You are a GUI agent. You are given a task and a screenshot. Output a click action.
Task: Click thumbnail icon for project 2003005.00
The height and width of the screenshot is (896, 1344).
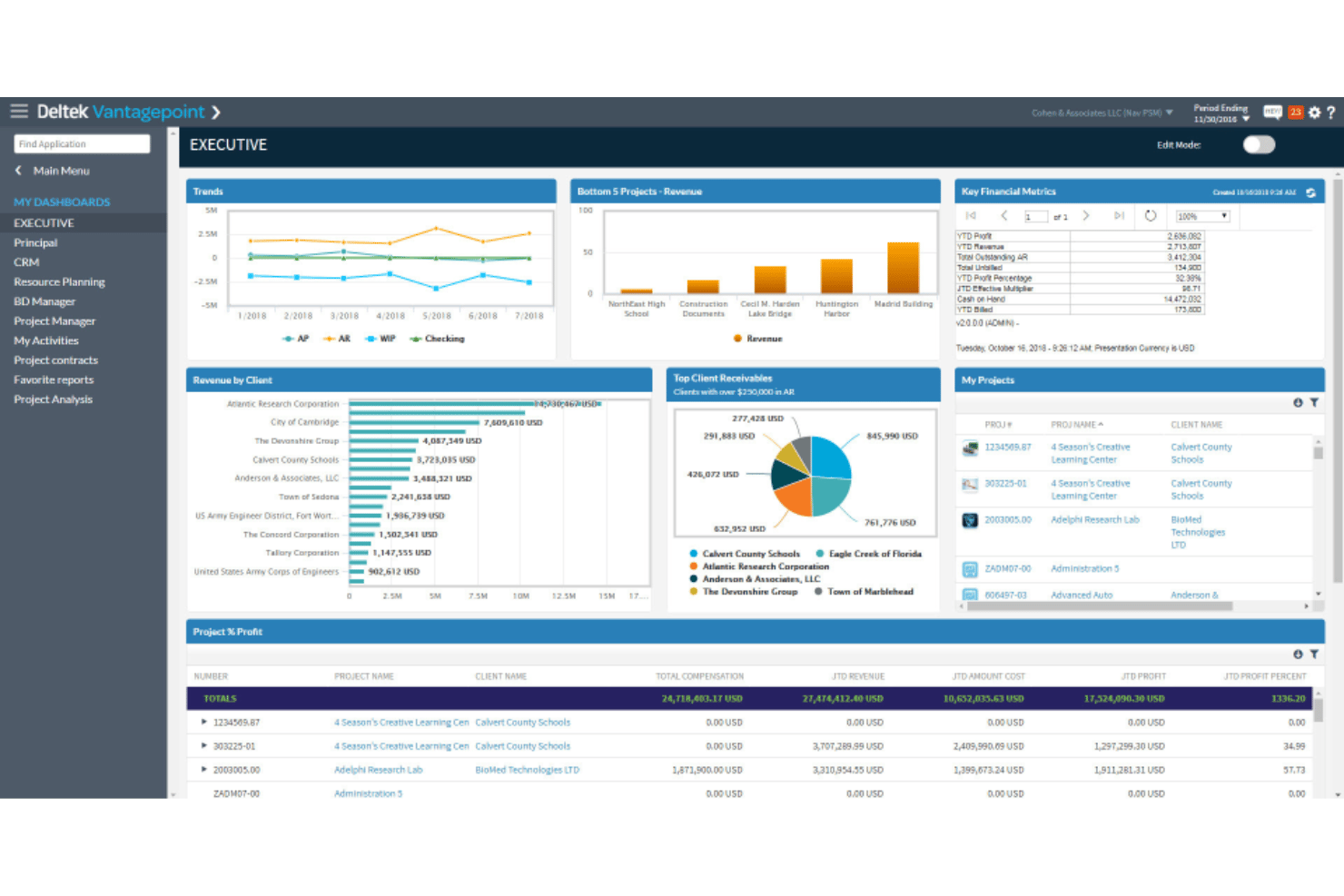click(970, 520)
